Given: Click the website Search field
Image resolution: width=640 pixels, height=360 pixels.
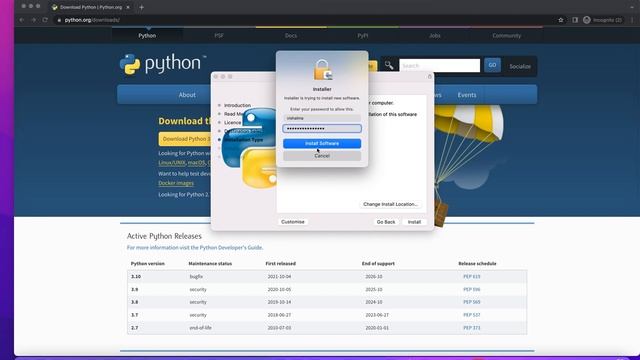Looking at the screenshot, I should point(440,65).
